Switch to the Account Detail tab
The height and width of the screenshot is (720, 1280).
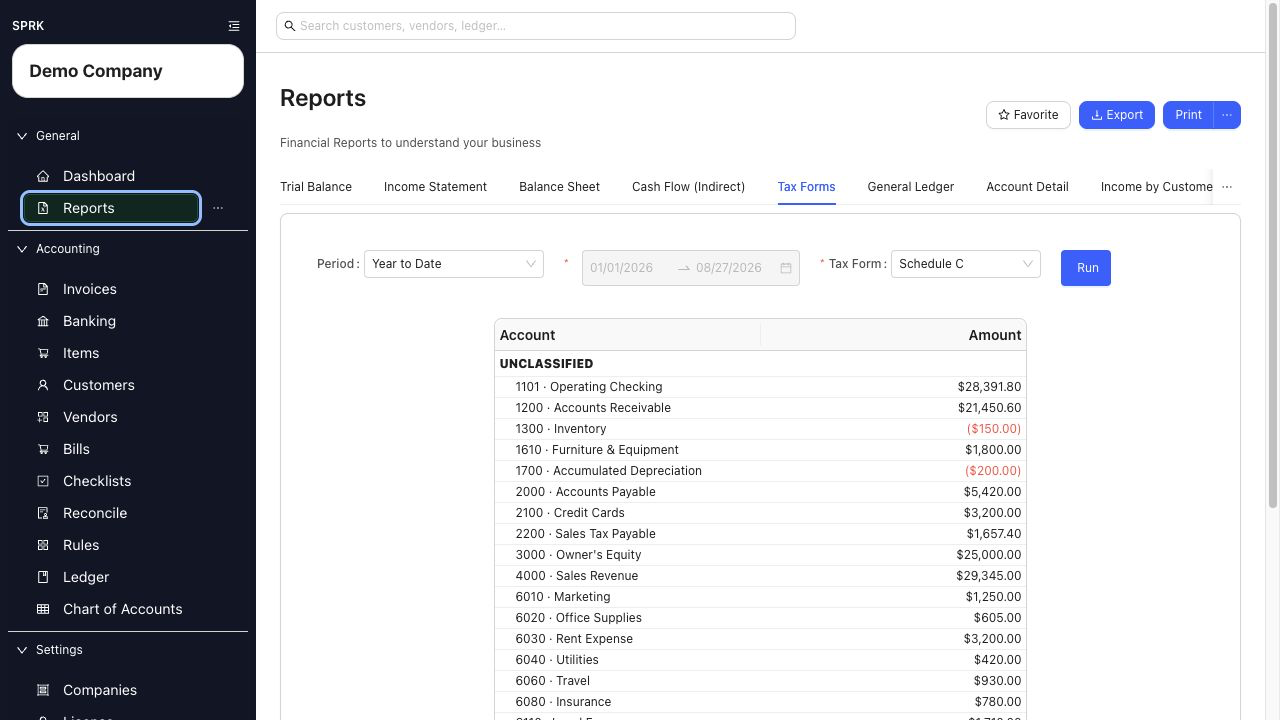click(1027, 187)
